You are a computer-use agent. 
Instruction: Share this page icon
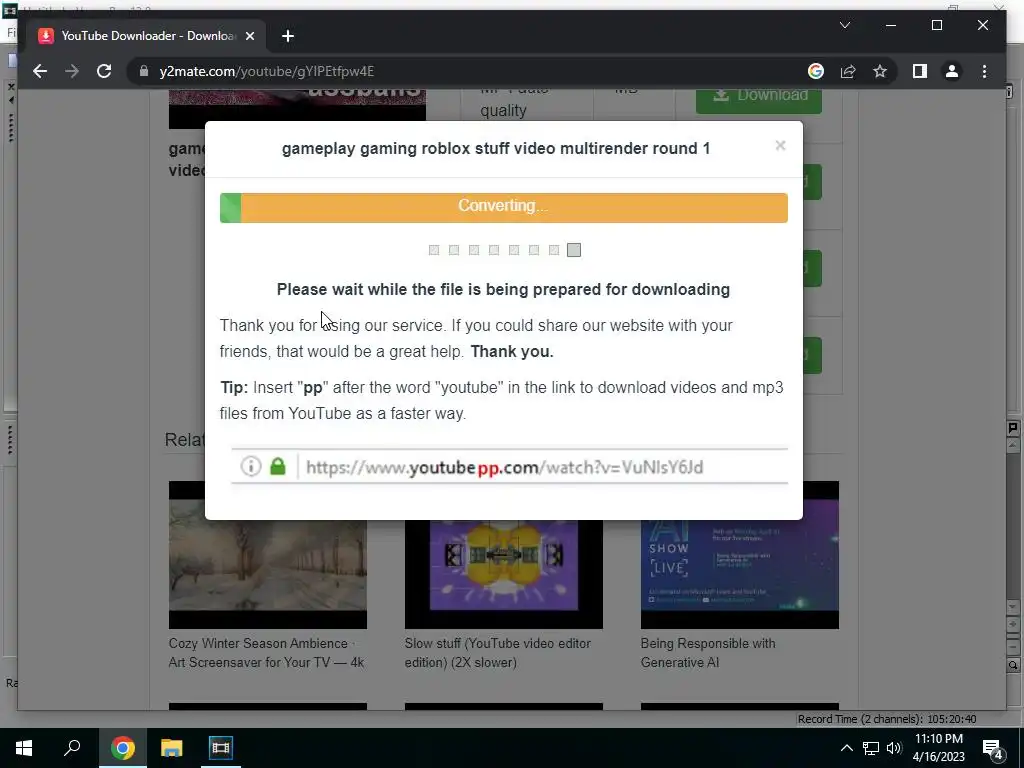(x=848, y=71)
